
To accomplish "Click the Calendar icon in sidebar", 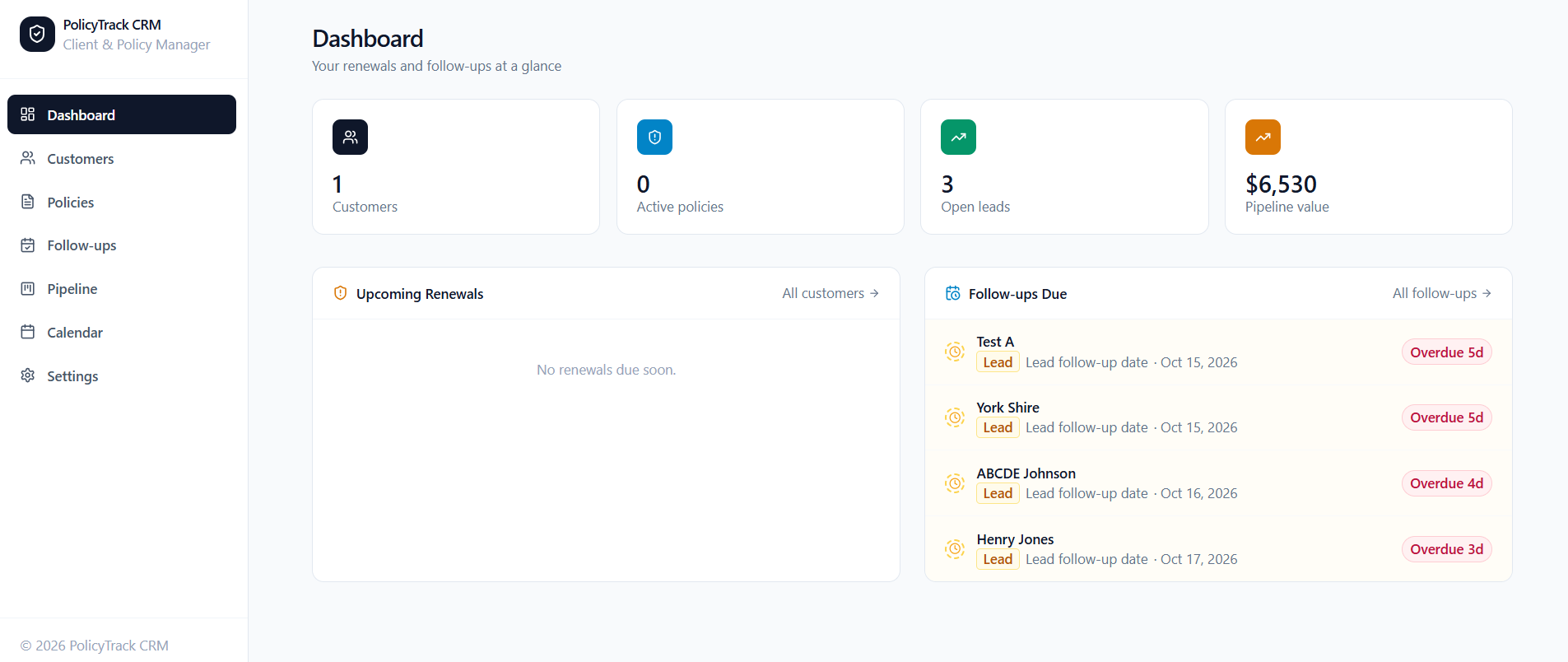I will point(28,332).
